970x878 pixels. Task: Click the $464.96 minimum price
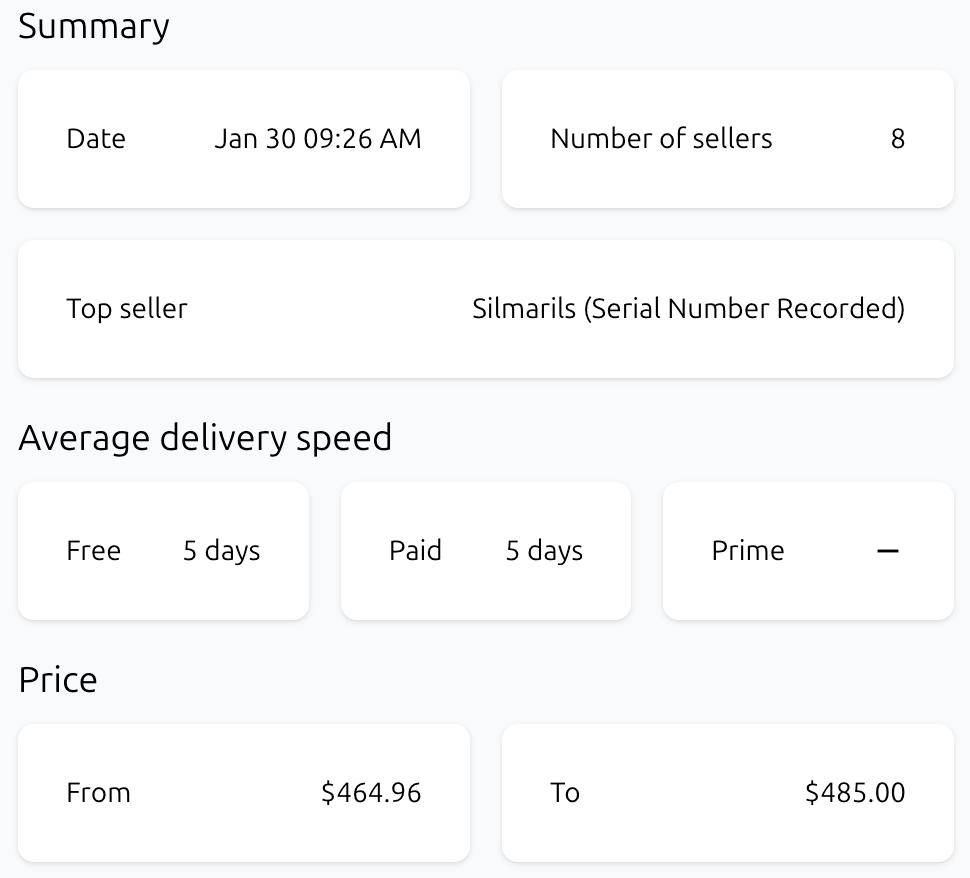click(371, 793)
